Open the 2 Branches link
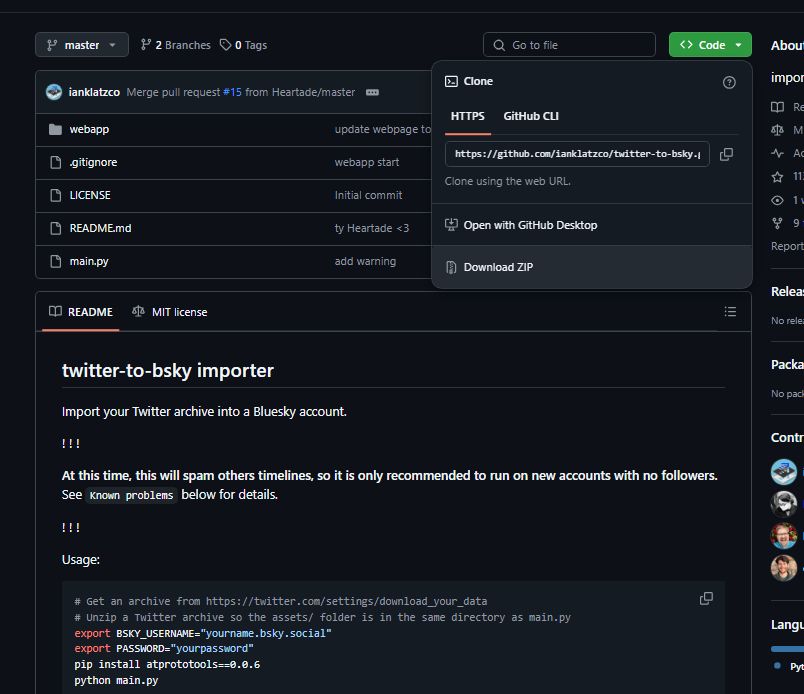The height and width of the screenshot is (694, 804). coord(175,45)
